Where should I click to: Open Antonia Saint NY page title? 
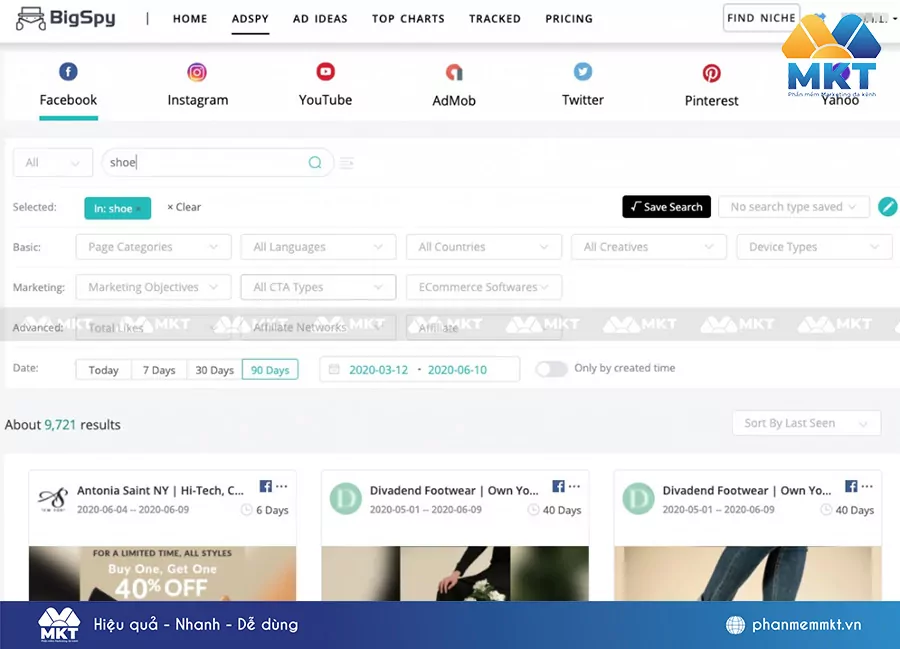click(160, 491)
